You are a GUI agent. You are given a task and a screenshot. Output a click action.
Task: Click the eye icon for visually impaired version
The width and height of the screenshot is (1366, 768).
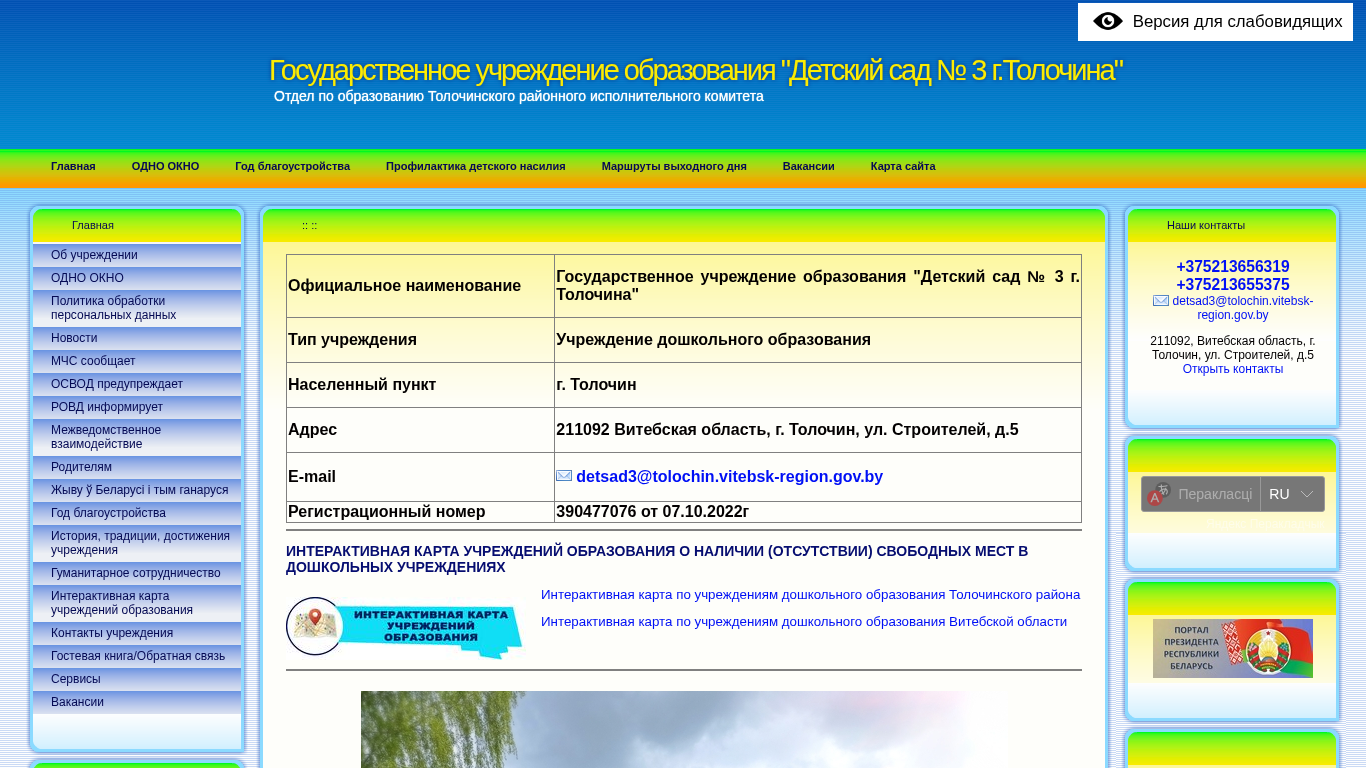1107,22
